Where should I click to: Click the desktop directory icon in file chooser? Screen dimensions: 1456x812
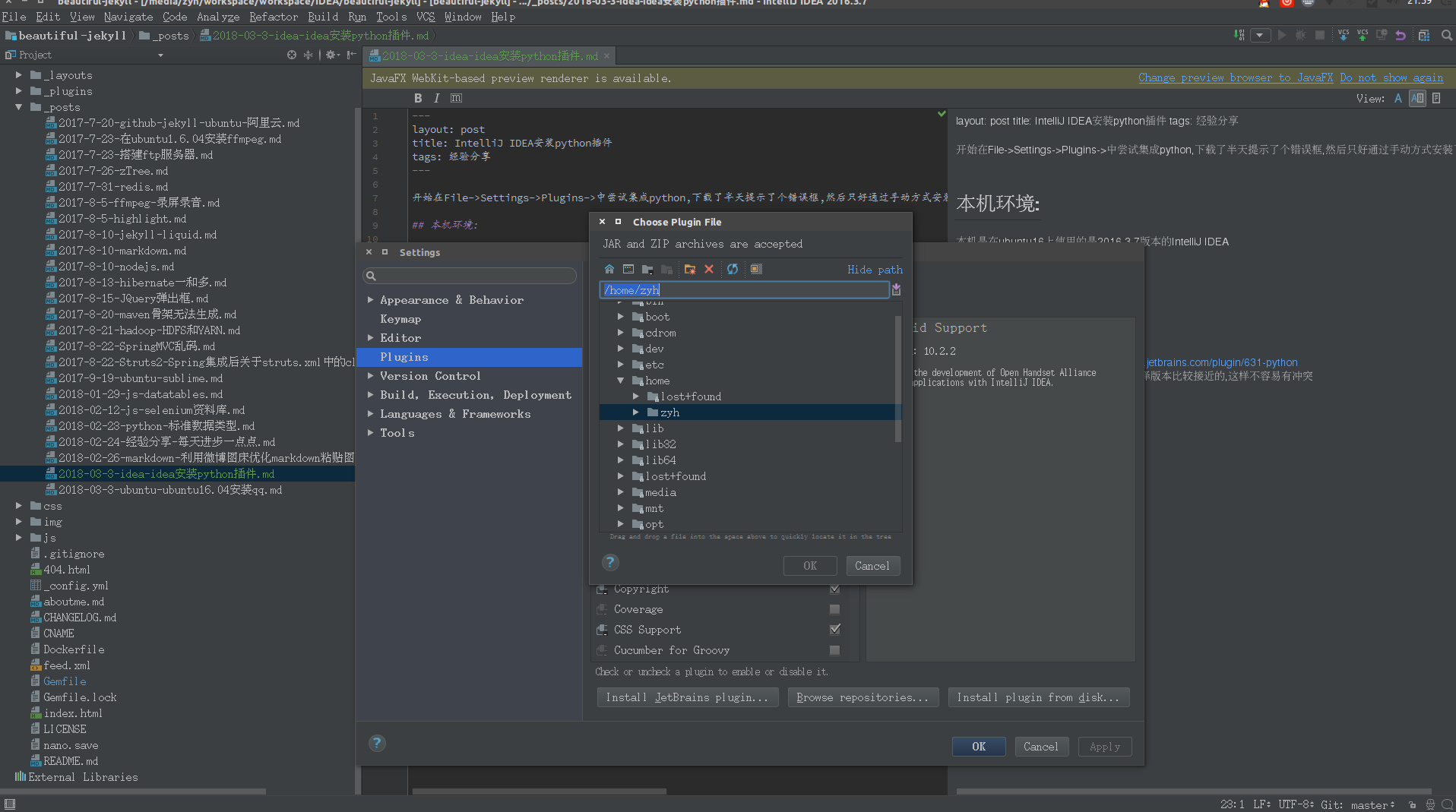[x=628, y=269]
